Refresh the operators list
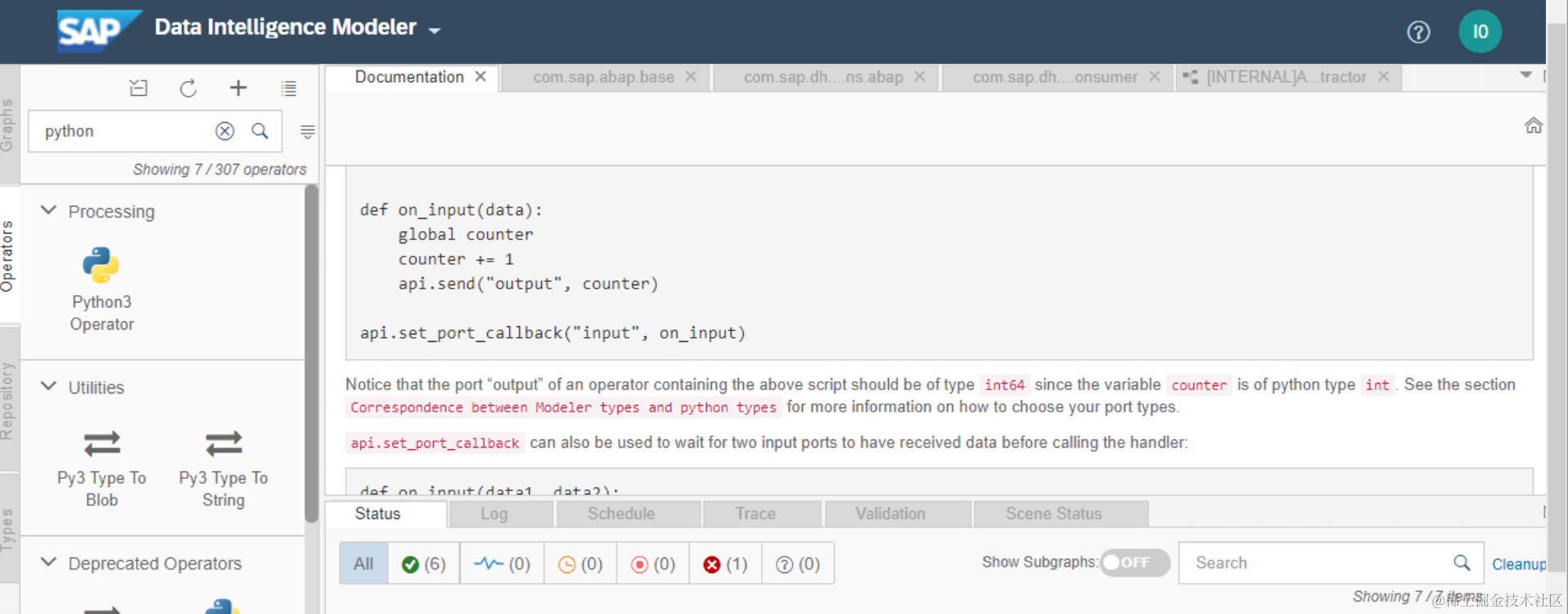This screenshot has height=614, width=1568. [x=189, y=88]
